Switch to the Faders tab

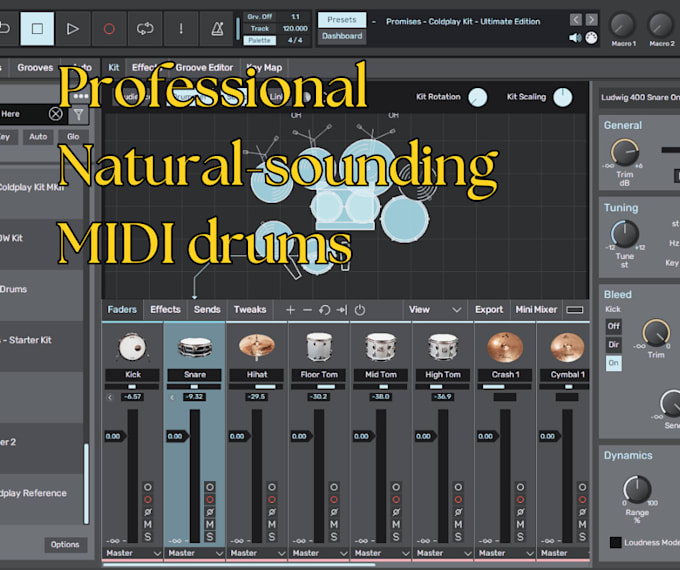point(122,310)
